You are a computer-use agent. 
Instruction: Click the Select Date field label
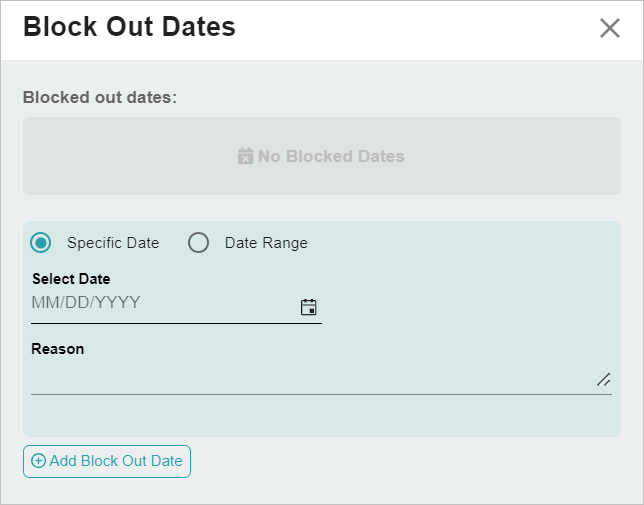click(x=71, y=279)
